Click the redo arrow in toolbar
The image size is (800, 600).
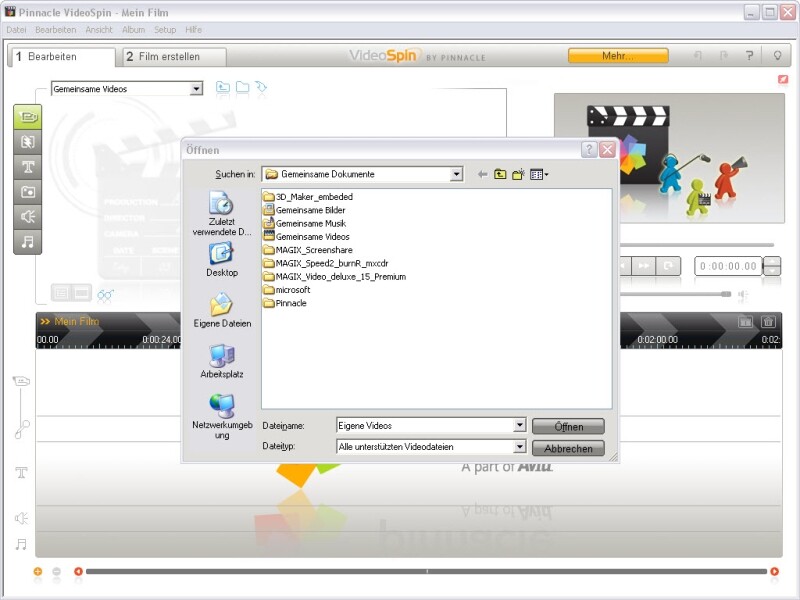723,55
